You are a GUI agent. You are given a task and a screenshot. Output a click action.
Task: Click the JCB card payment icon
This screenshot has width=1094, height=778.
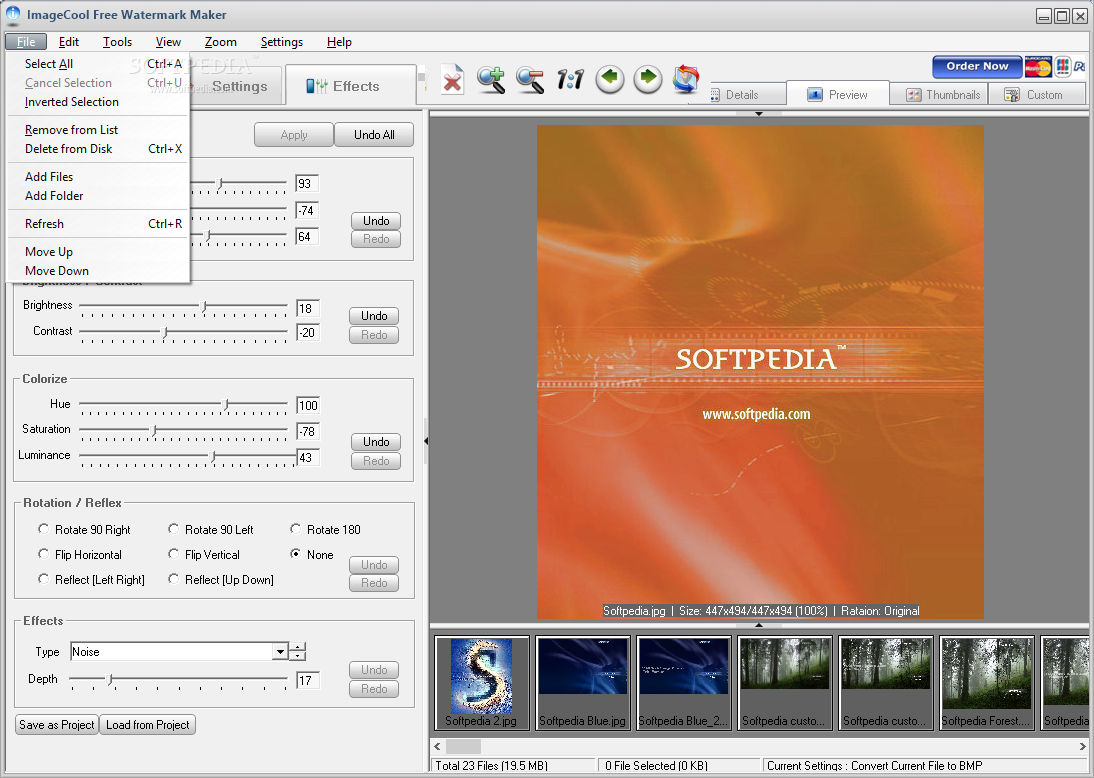1063,67
